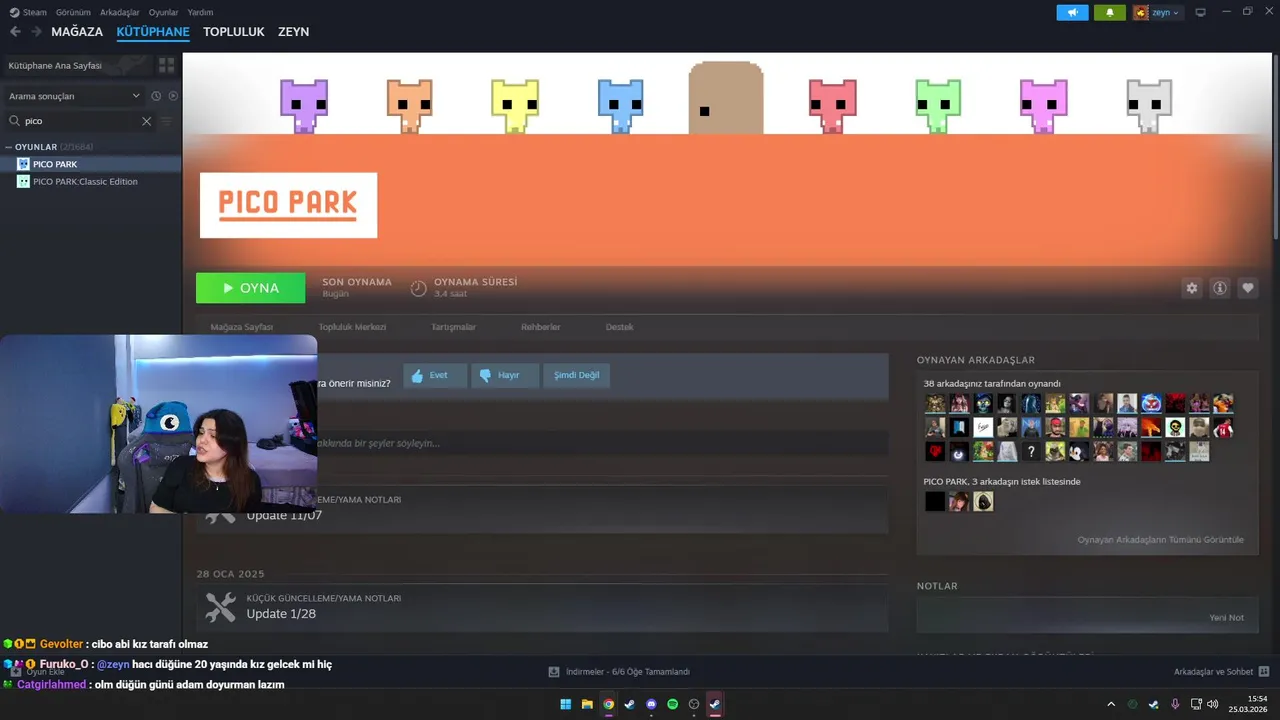The image size is (1280, 720).
Task: Open the Destek tab
Action: click(619, 327)
